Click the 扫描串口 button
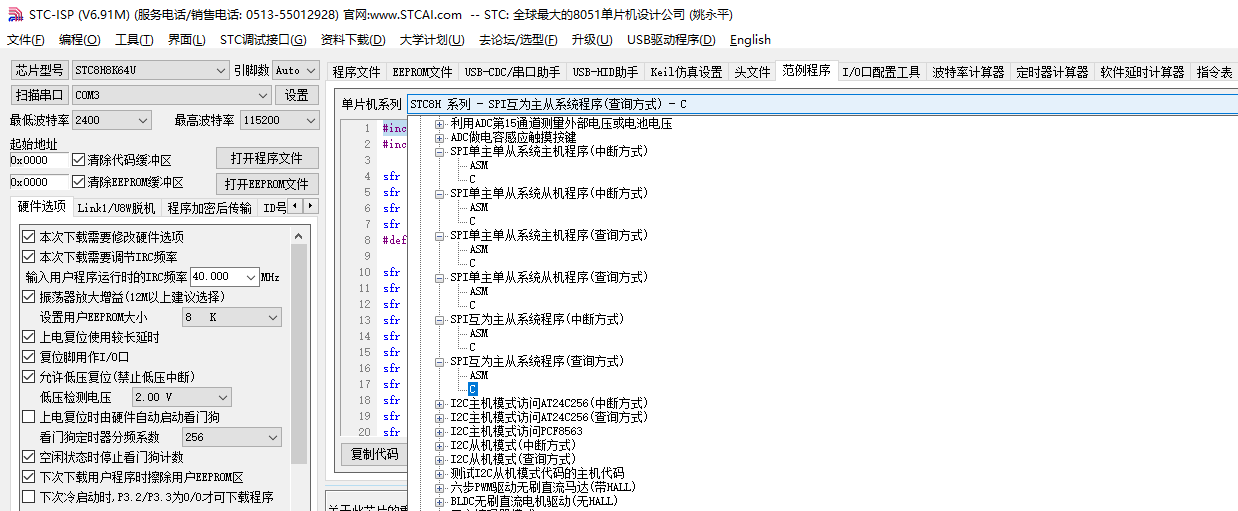 click(x=40, y=95)
